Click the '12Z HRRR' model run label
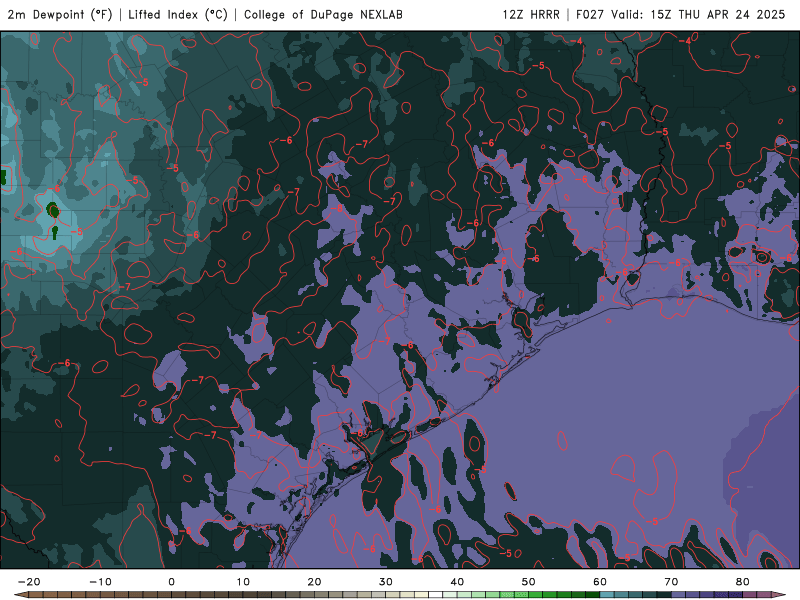The image size is (800, 600). pos(531,14)
